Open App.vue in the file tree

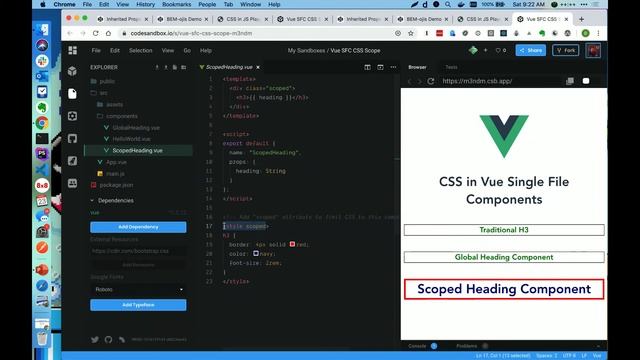tap(116, 162)
